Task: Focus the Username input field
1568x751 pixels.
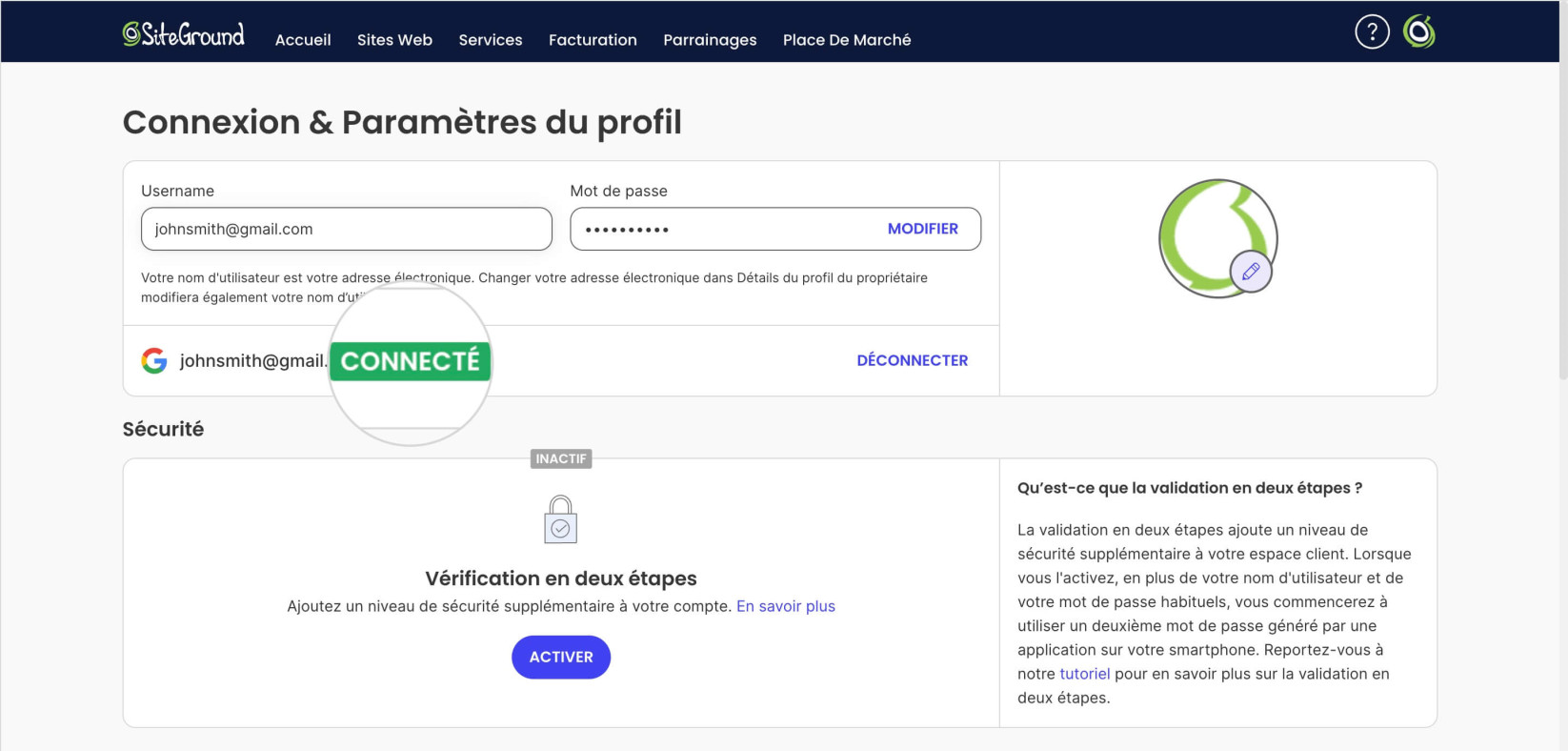Action: 347,229
